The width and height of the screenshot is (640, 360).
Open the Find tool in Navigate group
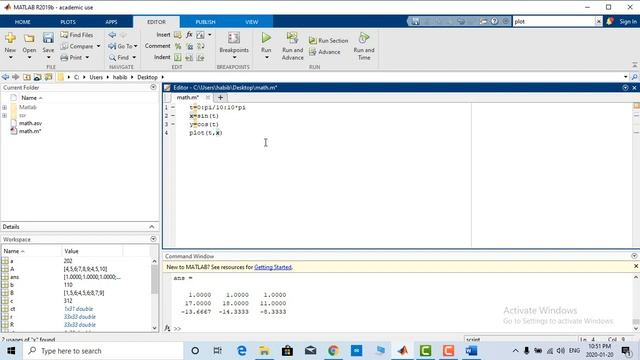[x=119, y=58]
